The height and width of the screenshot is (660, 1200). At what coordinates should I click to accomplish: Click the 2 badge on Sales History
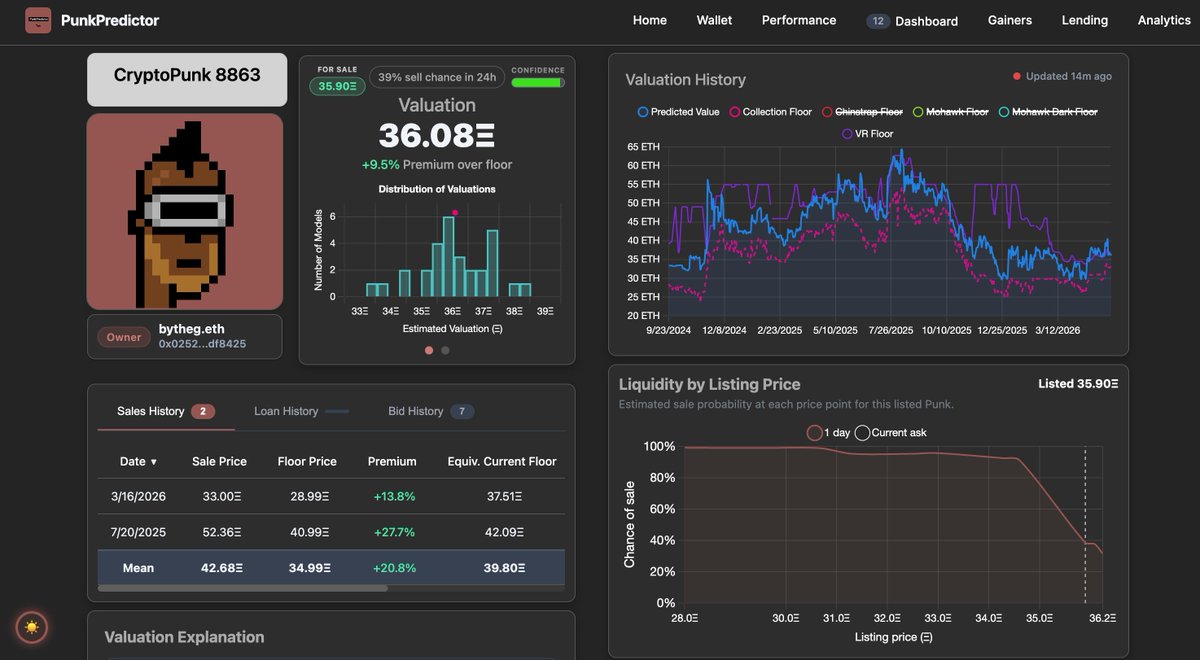[202, 411]
